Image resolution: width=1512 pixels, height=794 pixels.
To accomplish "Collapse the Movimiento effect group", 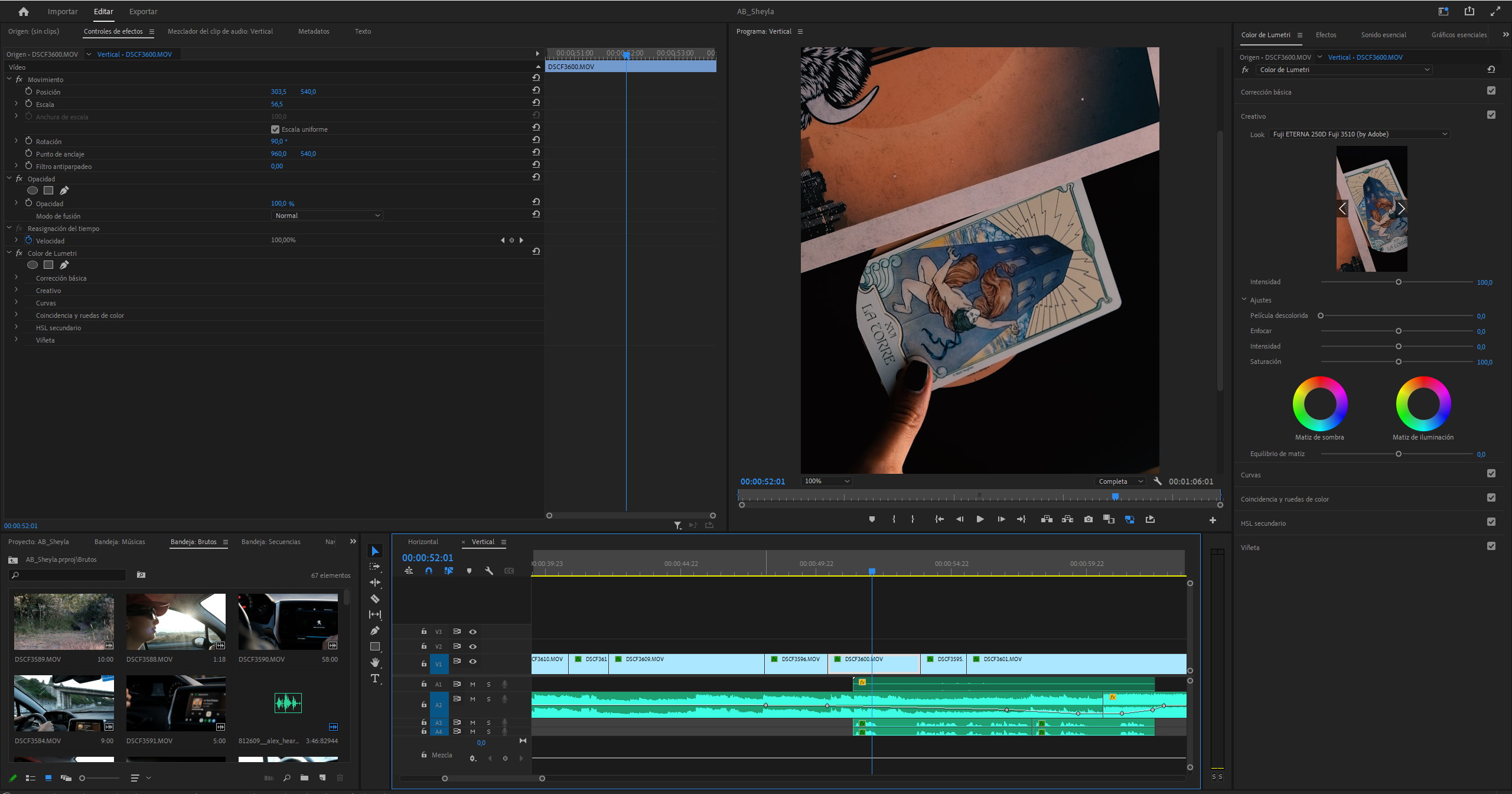I will click(x=9, y=79).
